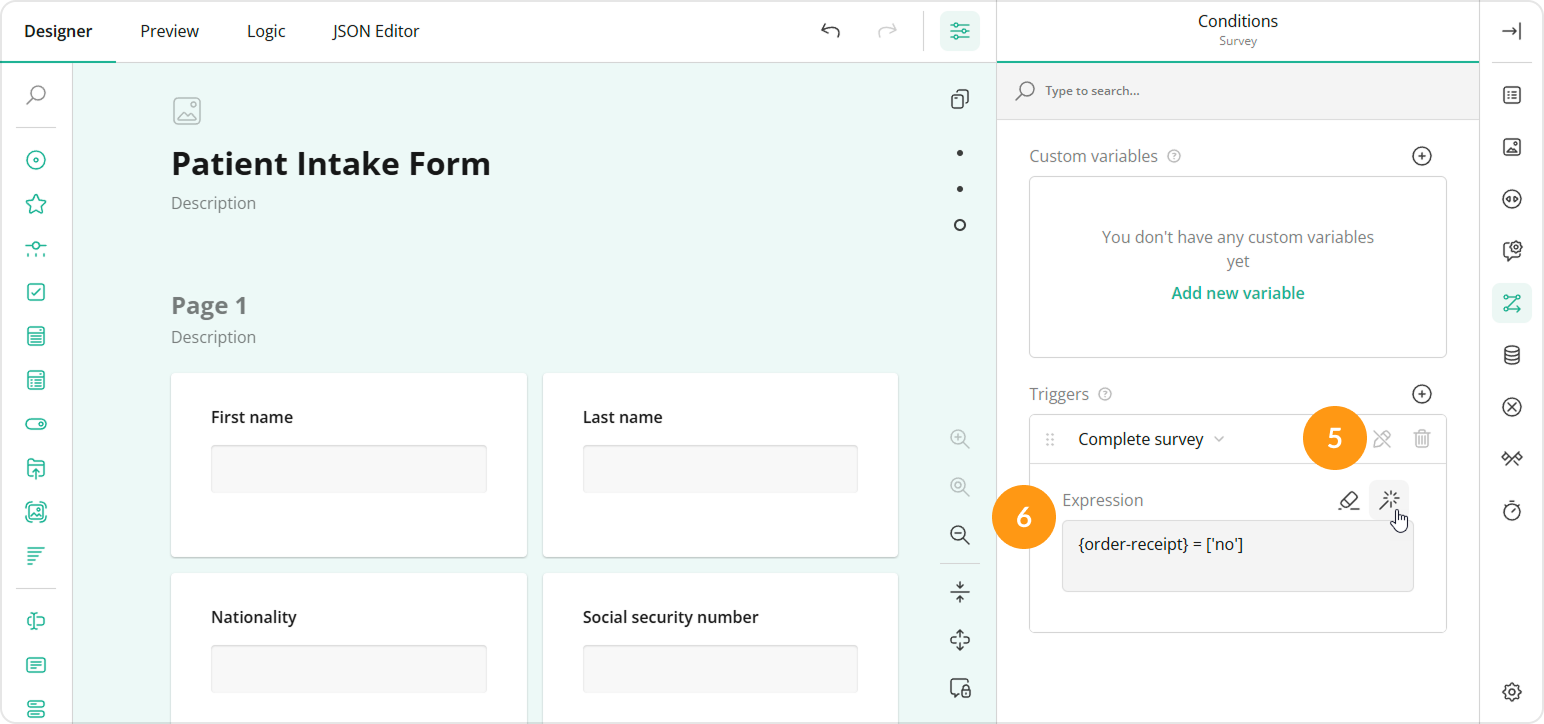Open the magic wand expression builder
The height and width of the screenshot is (724, 1544).
coord(1389,500)
